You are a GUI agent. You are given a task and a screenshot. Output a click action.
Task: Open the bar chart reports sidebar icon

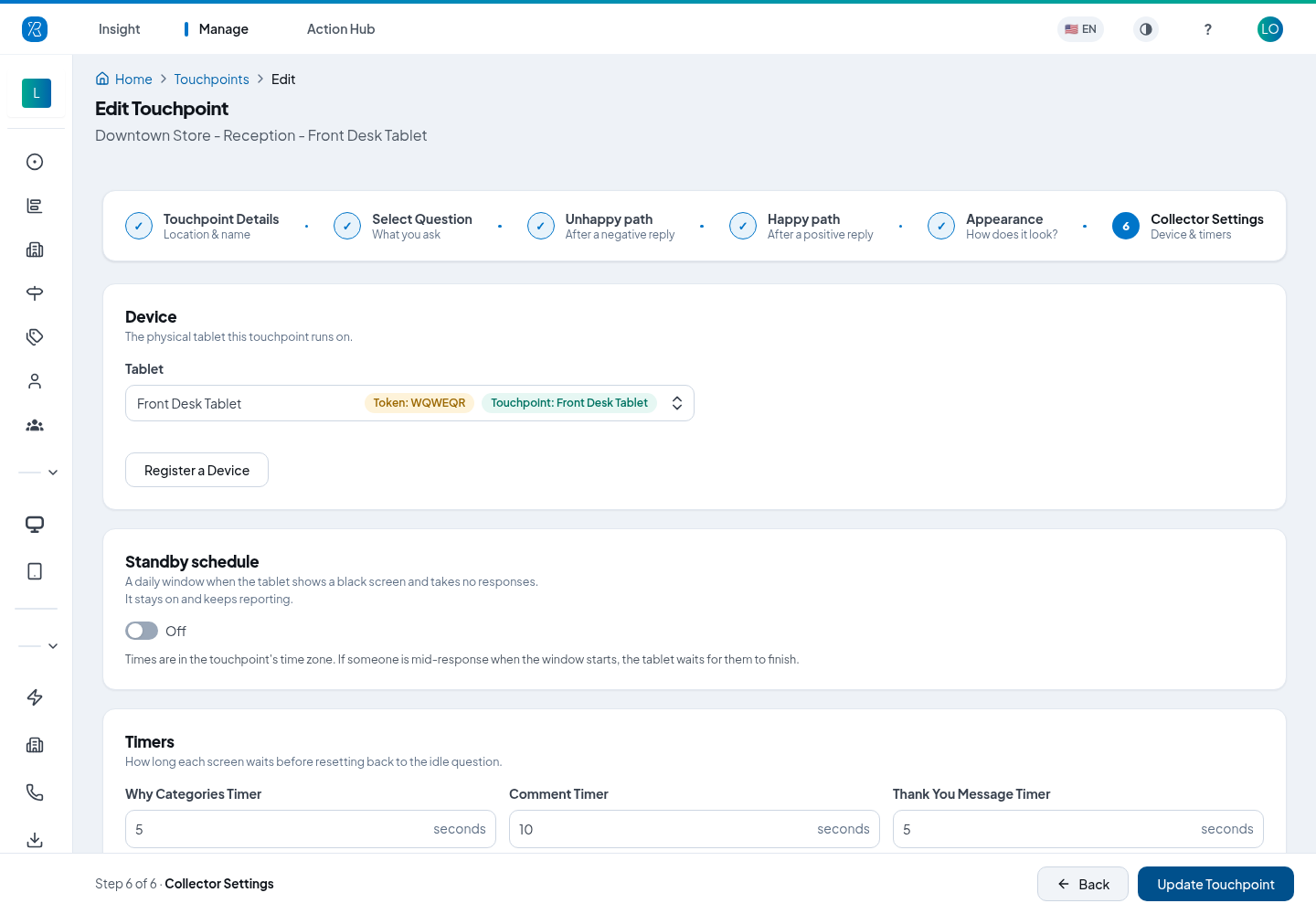[35, 206]
